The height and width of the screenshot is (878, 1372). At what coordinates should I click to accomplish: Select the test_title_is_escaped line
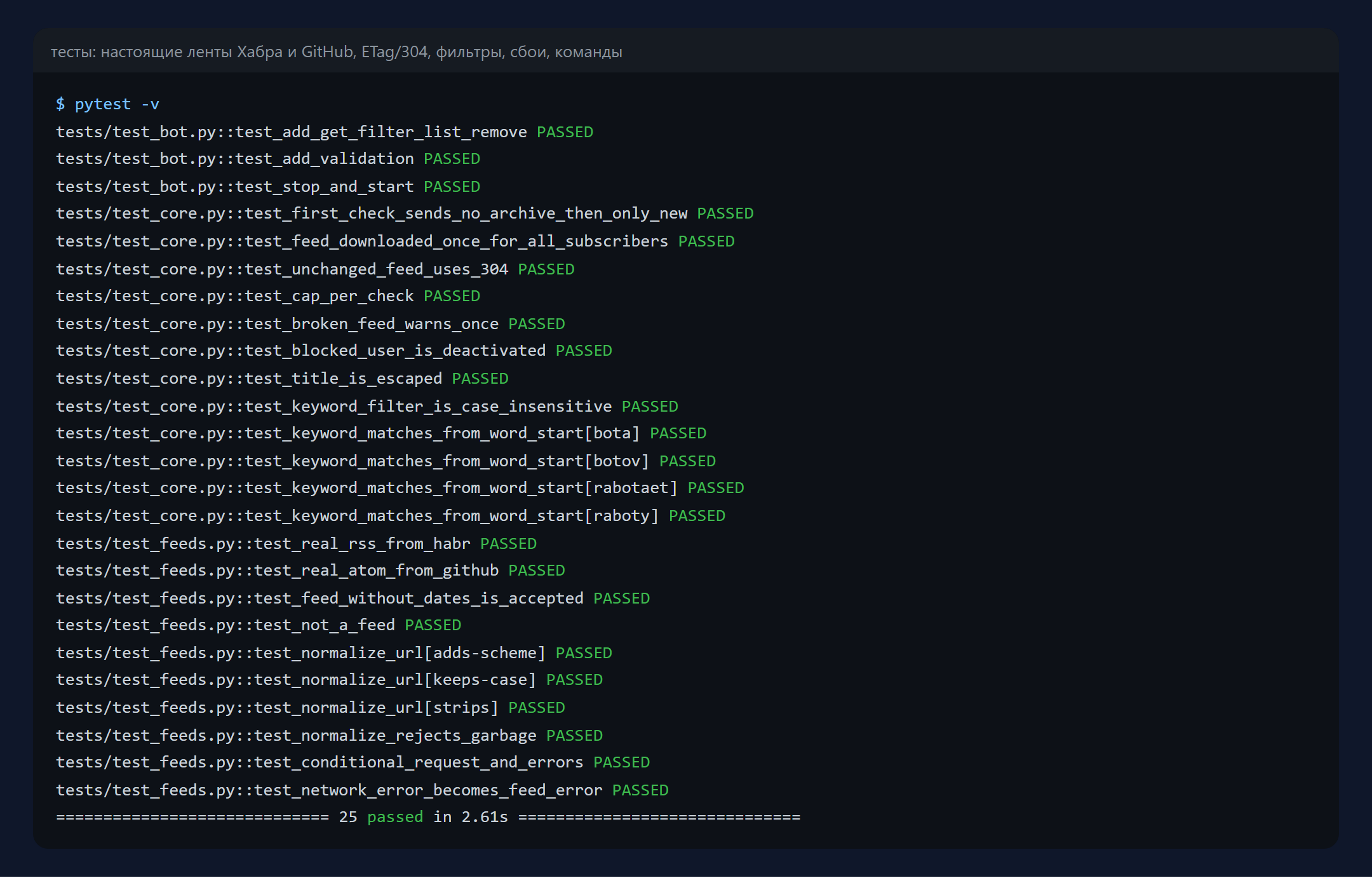282,378
